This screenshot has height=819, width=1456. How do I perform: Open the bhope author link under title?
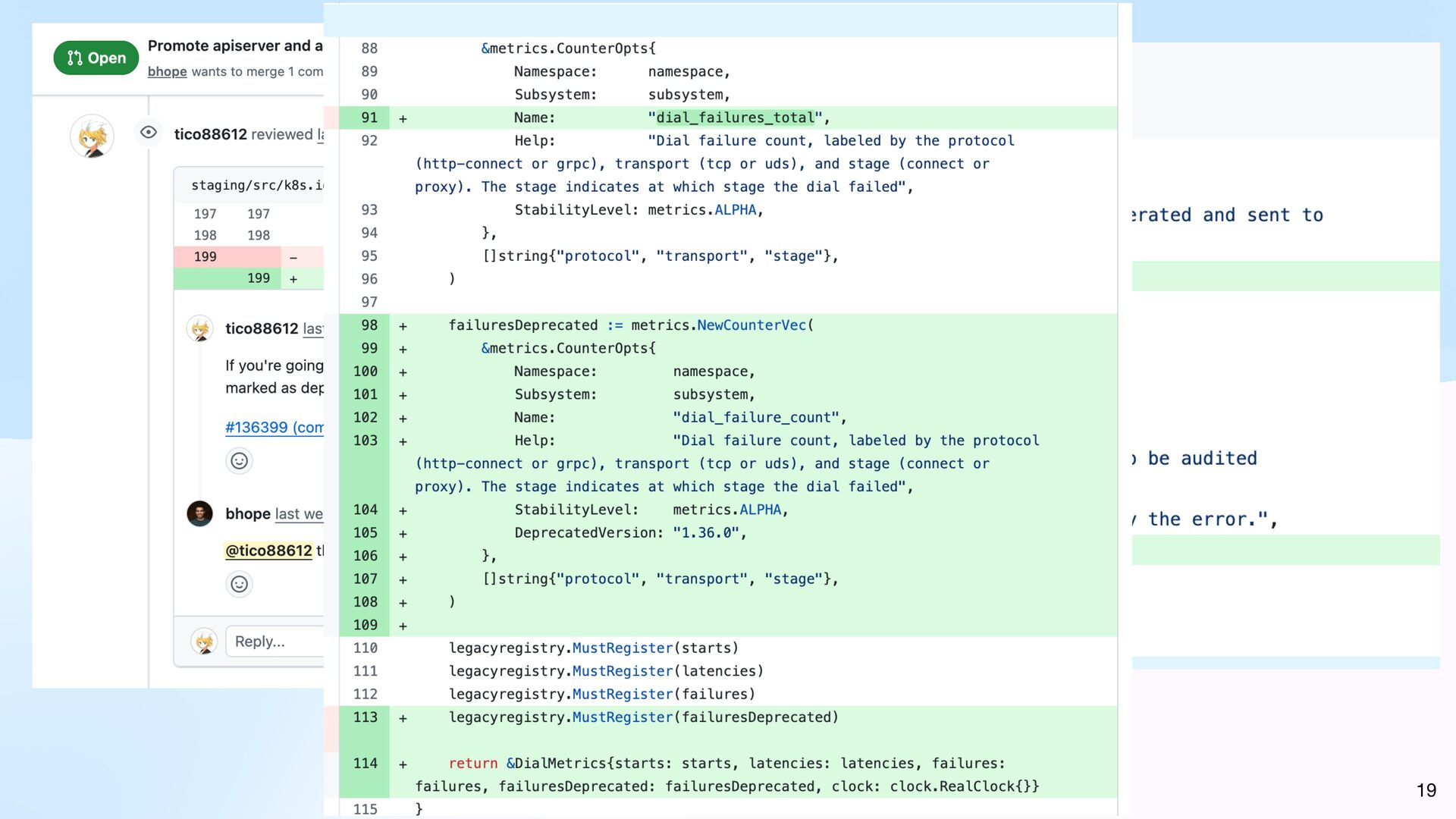click(x=167, y=71)
